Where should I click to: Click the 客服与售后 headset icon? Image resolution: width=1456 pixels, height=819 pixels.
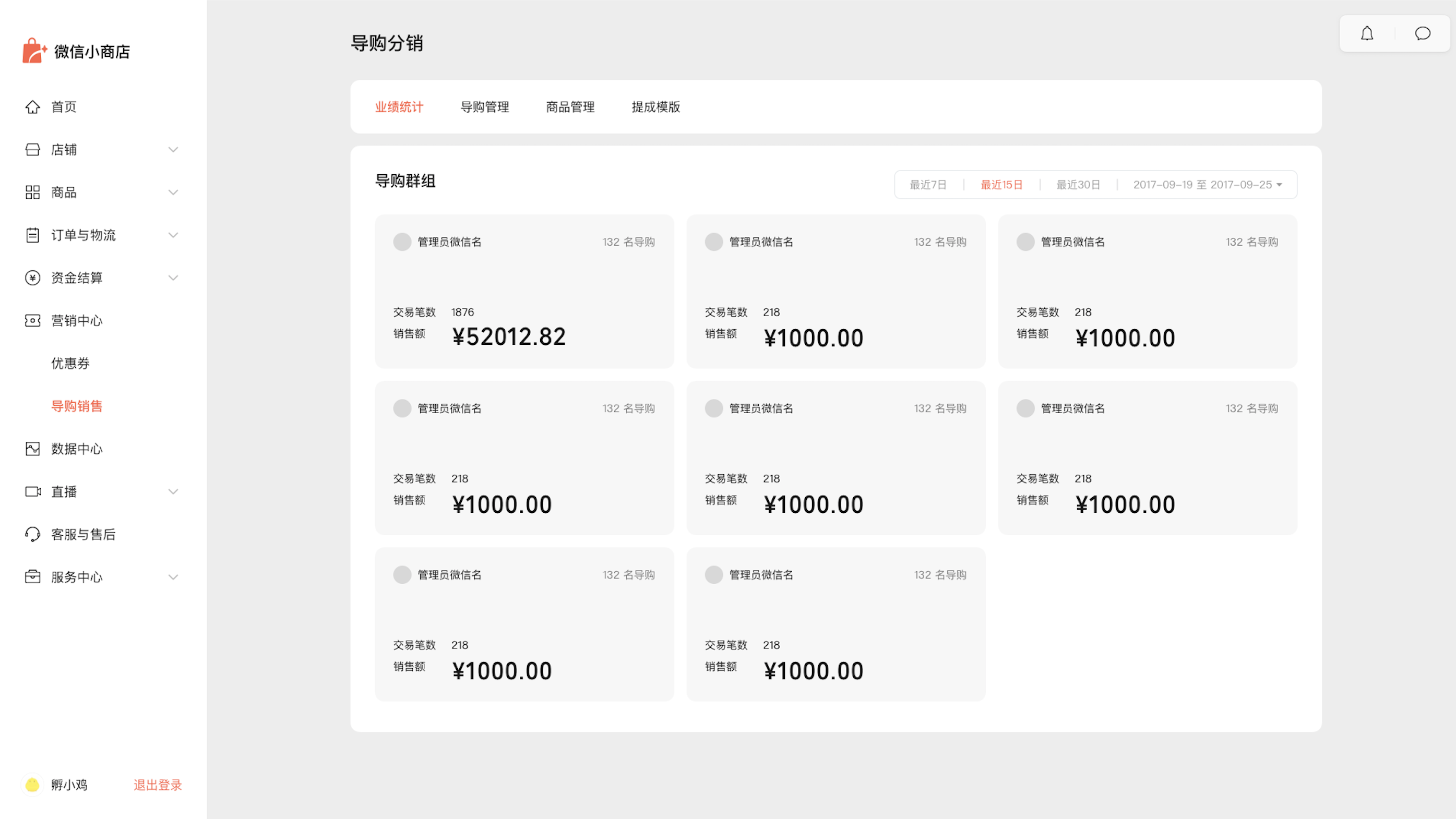33,534
